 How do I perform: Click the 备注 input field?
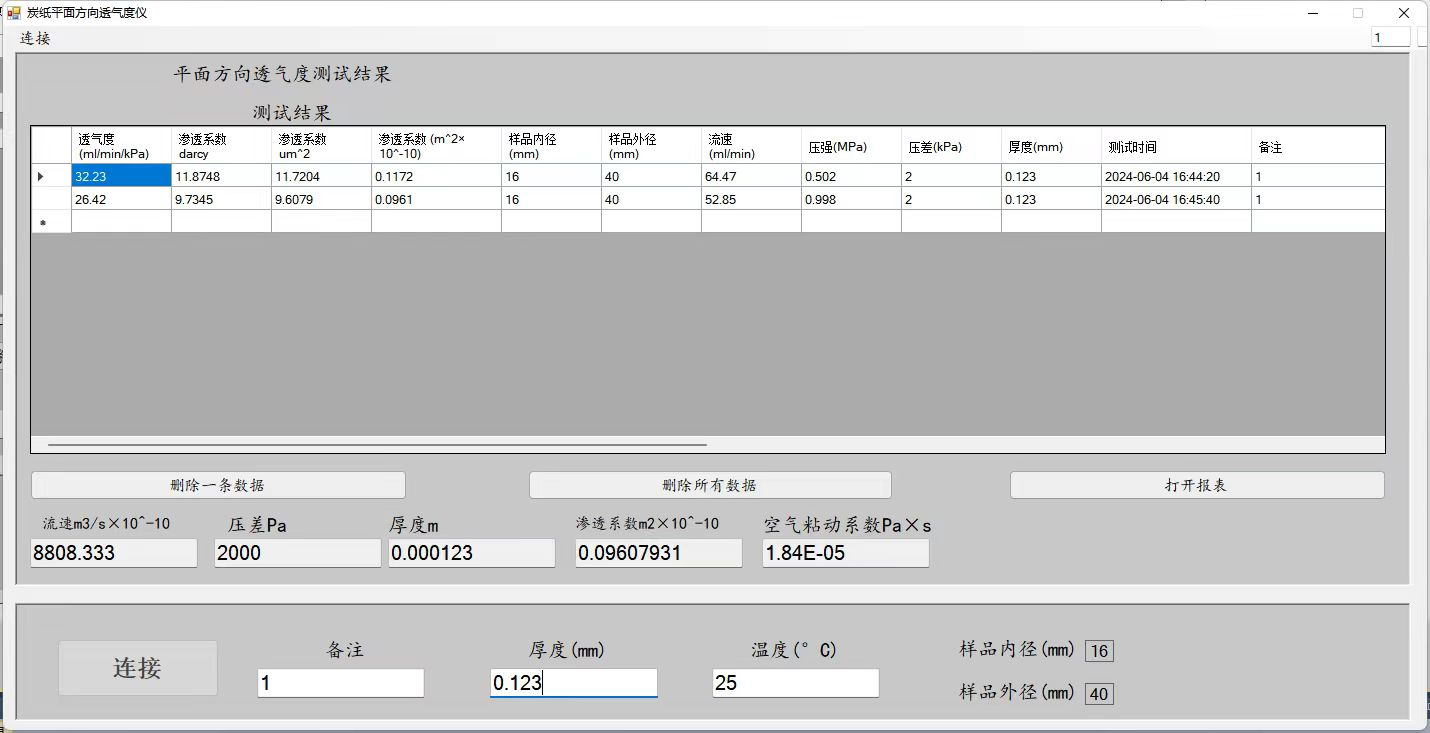[x=340, y=684]
